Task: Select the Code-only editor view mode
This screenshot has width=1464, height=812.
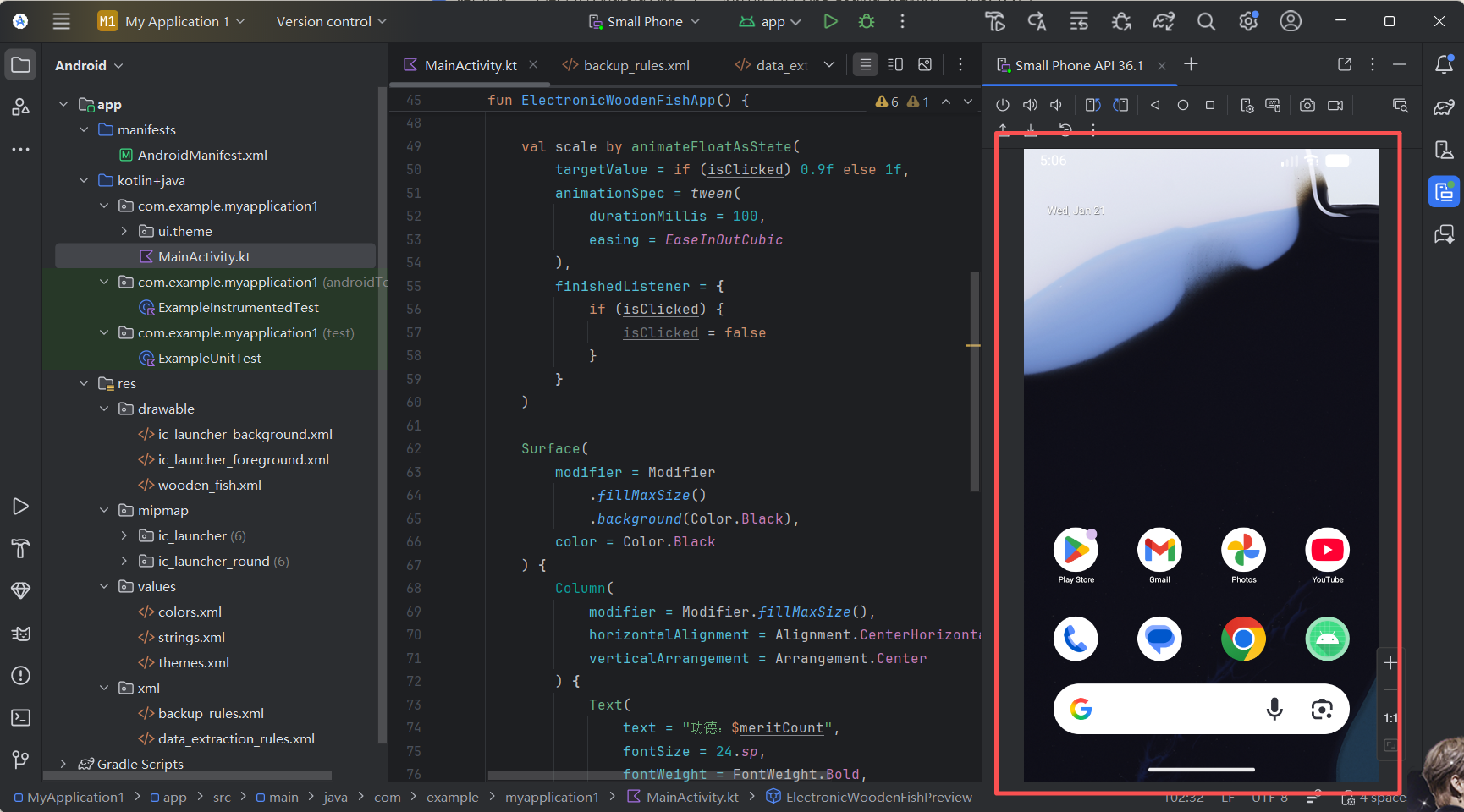Action: [x=865, y=64]
